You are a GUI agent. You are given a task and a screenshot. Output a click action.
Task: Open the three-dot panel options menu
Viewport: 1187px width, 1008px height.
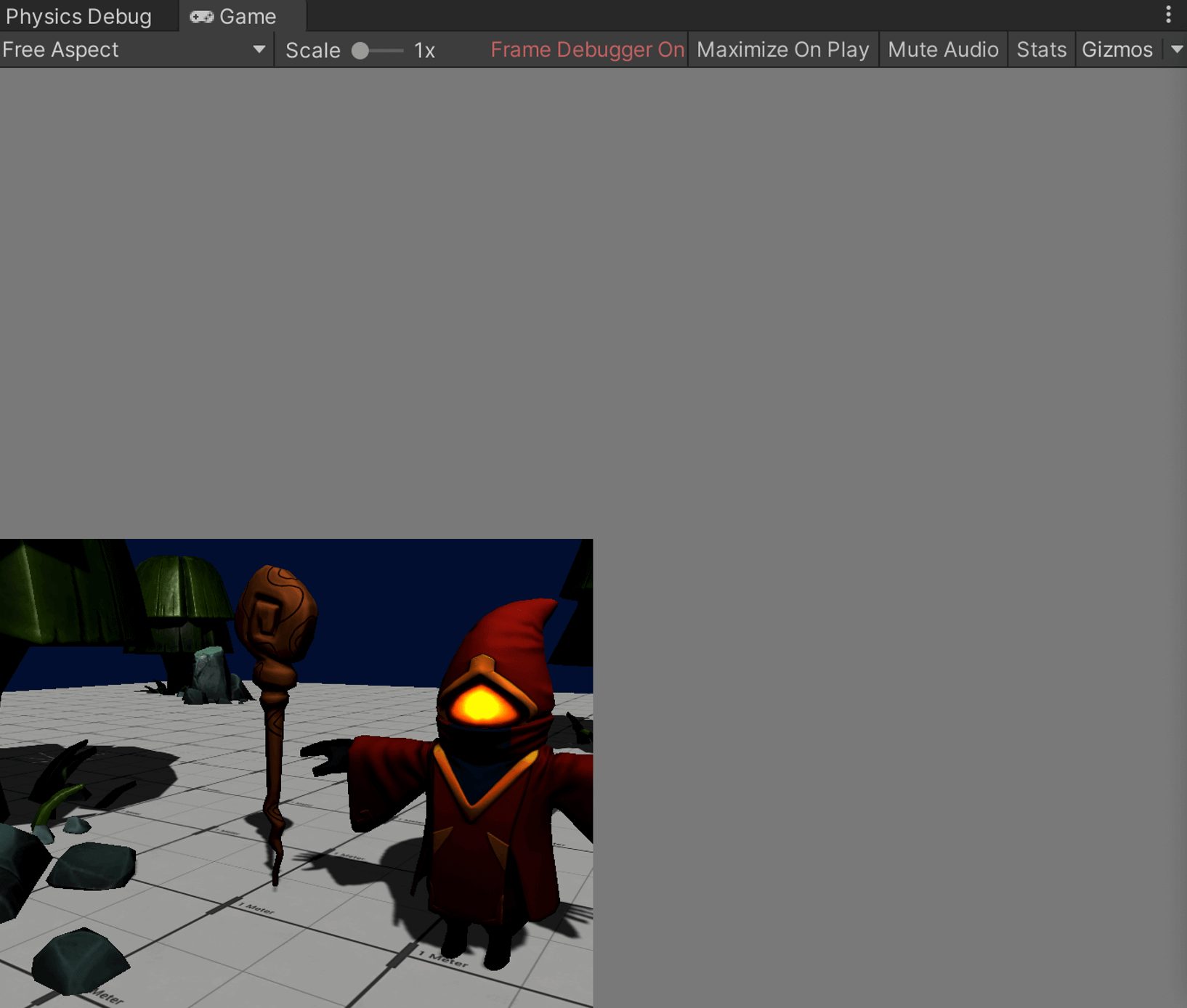click(x=1168, y=15)
